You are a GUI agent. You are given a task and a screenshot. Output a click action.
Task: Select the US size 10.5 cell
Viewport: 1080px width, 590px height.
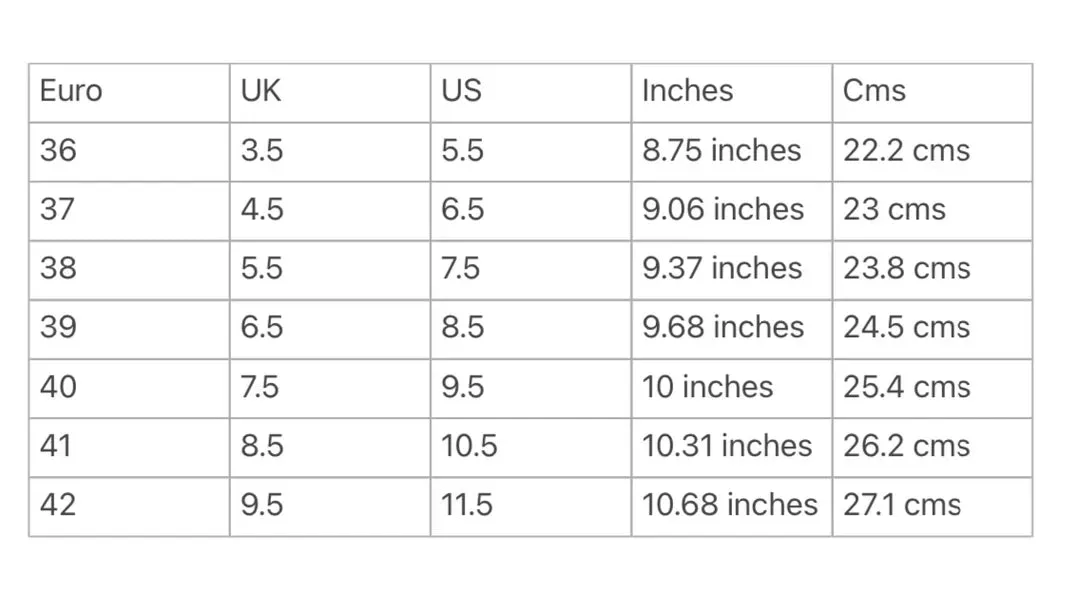point(531,447)
